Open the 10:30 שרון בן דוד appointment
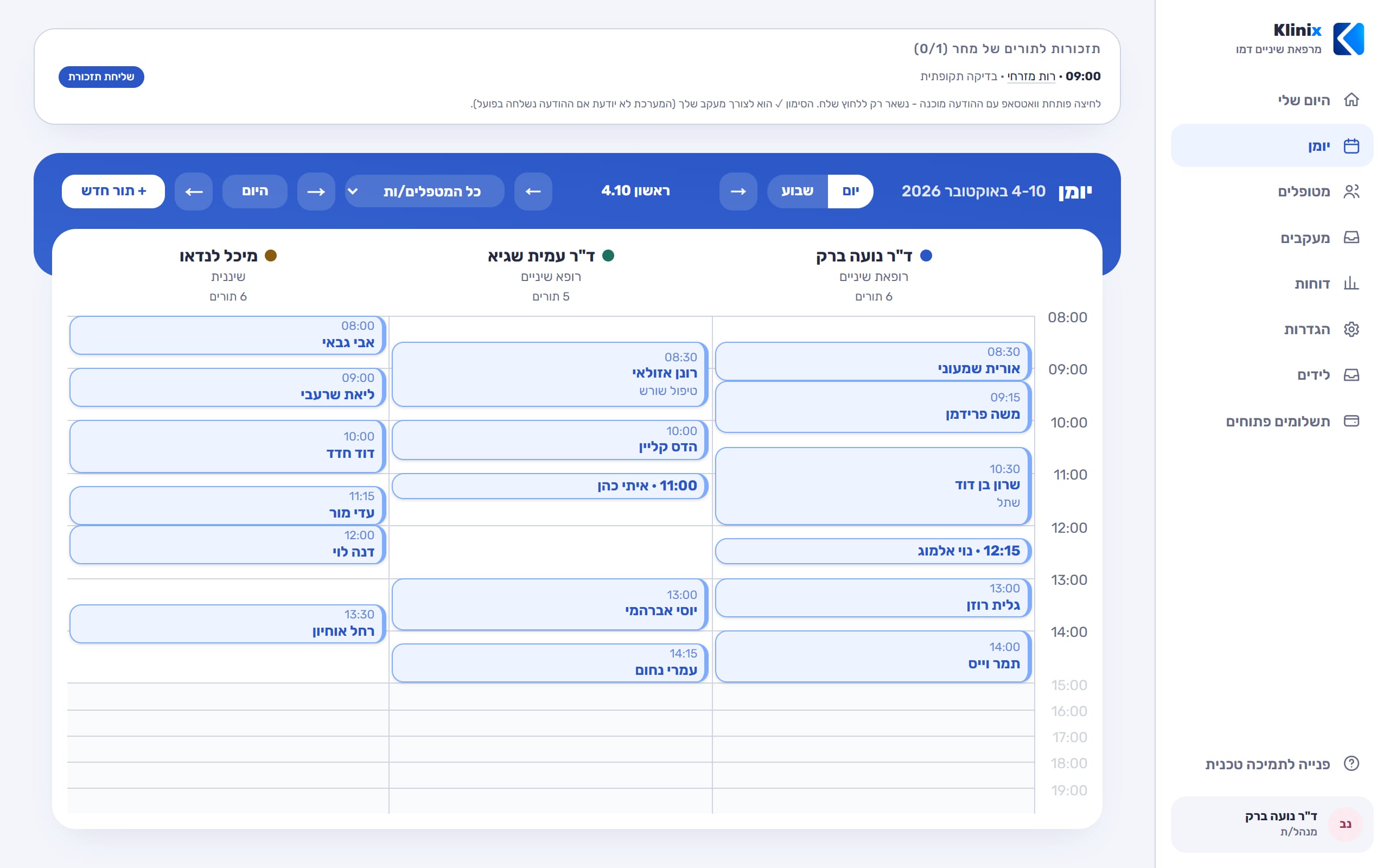This screenshot has height=868, width=1389. coord(873,486)
